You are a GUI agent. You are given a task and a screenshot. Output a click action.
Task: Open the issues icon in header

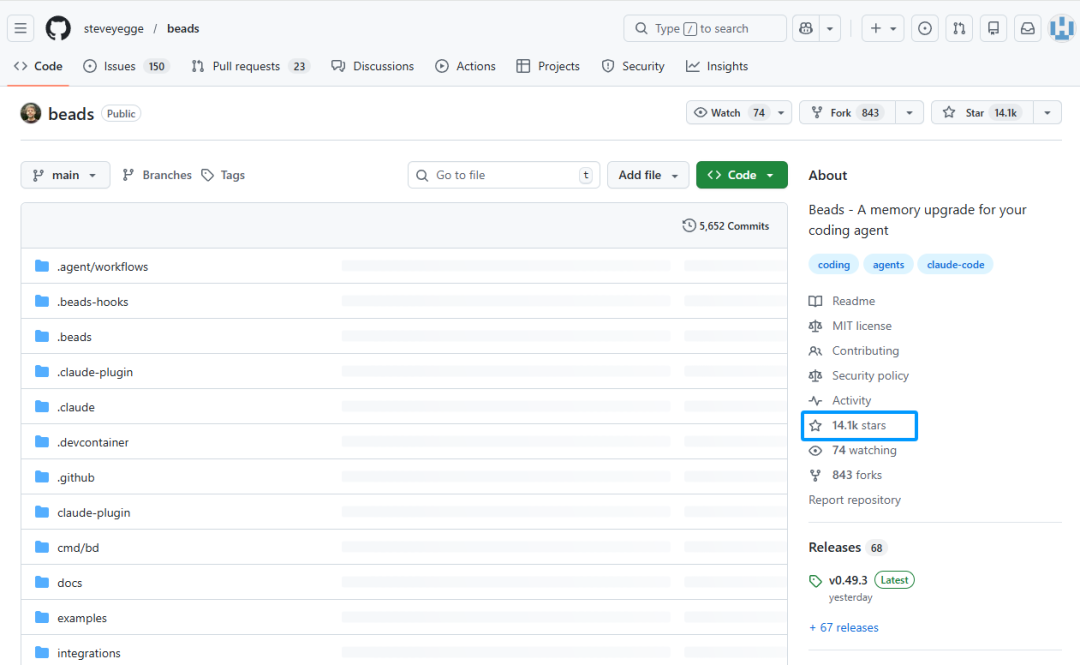[925, 28]
